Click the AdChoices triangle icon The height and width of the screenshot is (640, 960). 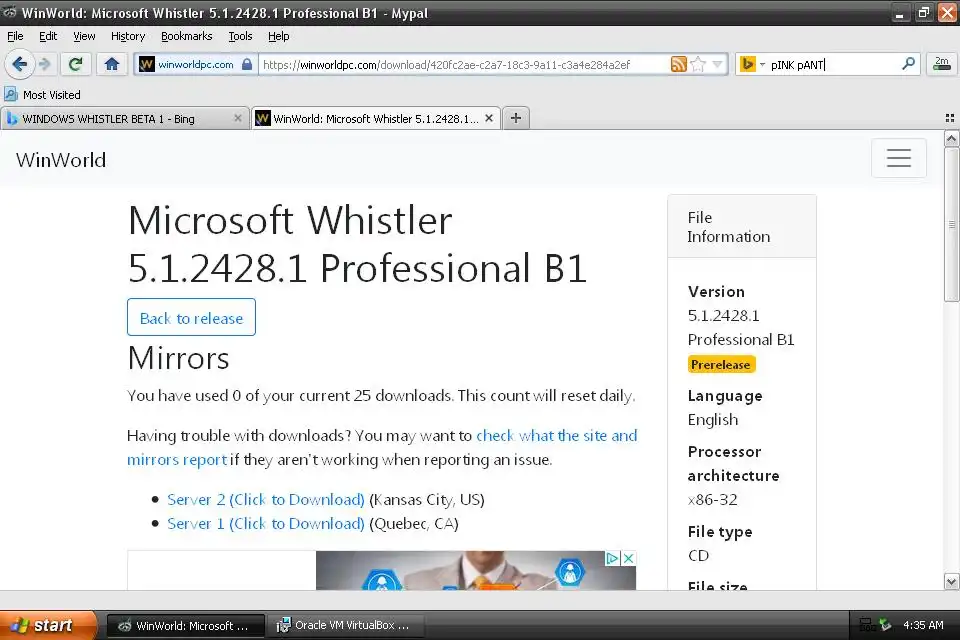pyautogui.click(x=612, y=558)
